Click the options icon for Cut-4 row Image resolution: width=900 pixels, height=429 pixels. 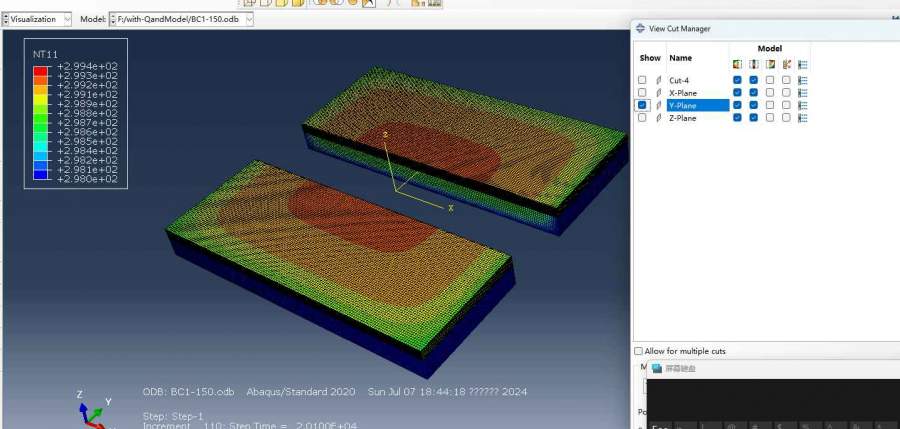click(803, 80)
